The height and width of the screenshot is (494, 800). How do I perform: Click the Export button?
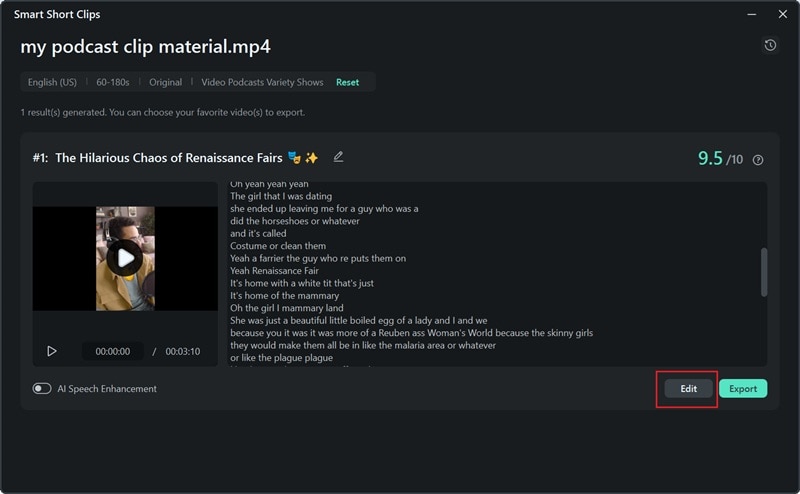pyautogui.click(x=742, y=388)
